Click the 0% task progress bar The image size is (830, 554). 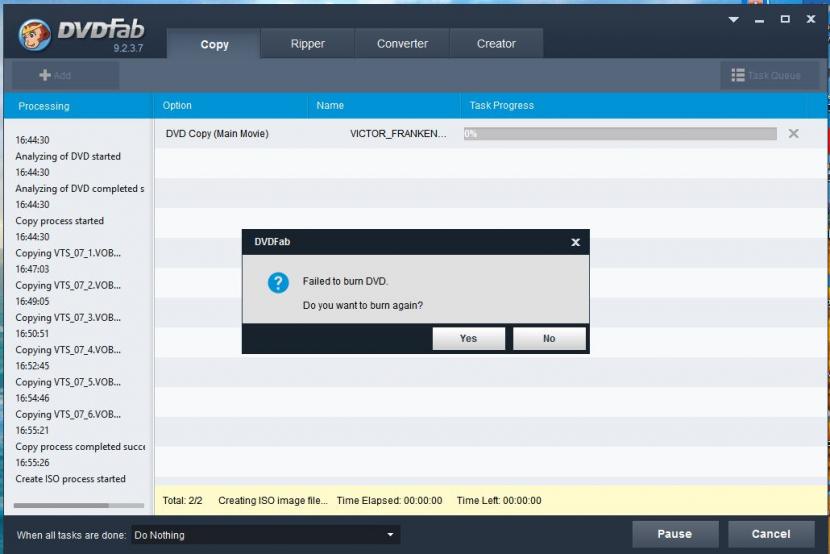pyautogui.click(x=620, y=133)
